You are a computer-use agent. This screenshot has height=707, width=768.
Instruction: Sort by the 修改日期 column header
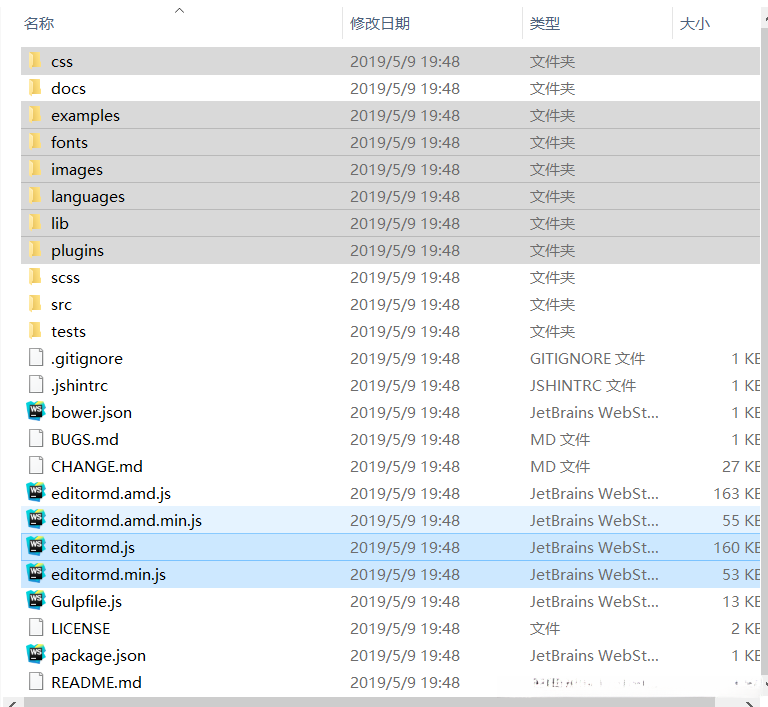click(x=380, y=23)
